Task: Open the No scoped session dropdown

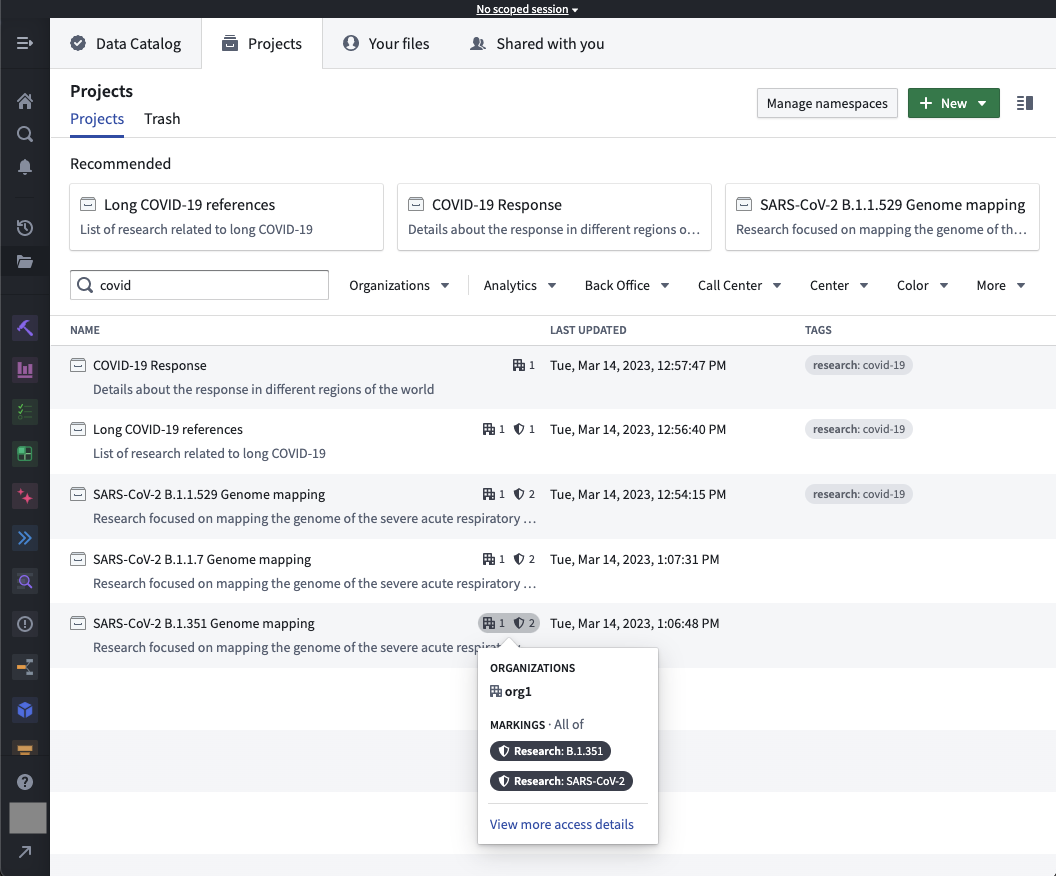Action: [x=527, y=9]
